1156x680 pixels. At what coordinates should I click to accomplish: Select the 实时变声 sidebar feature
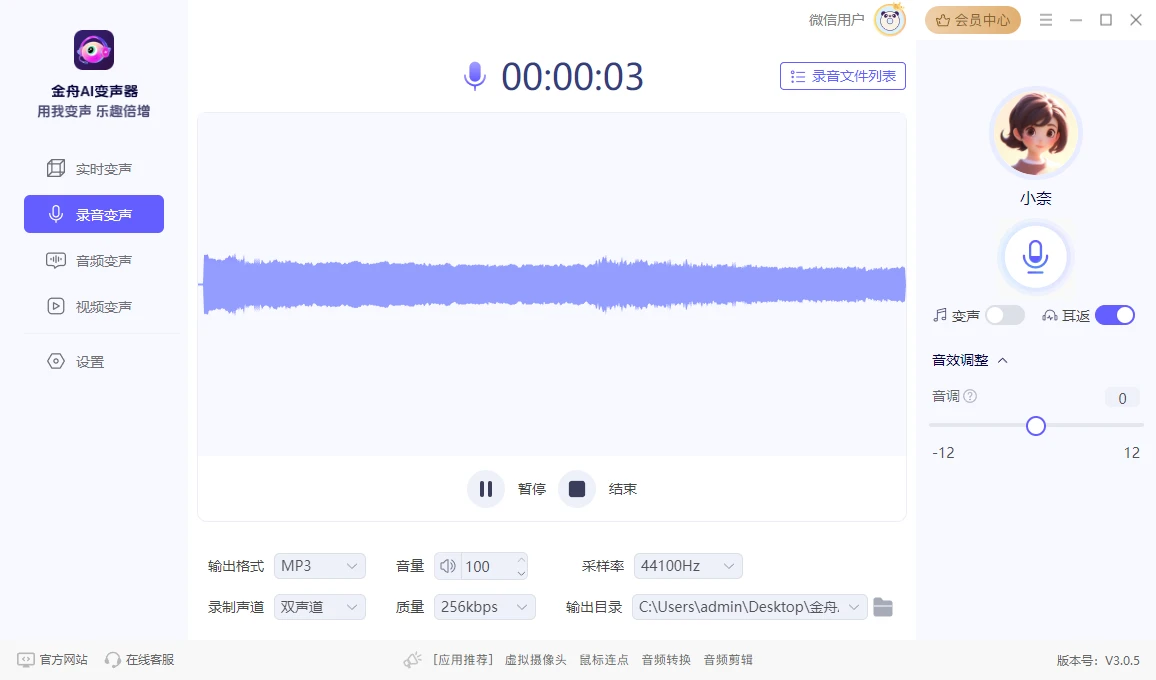click(92, 167)
